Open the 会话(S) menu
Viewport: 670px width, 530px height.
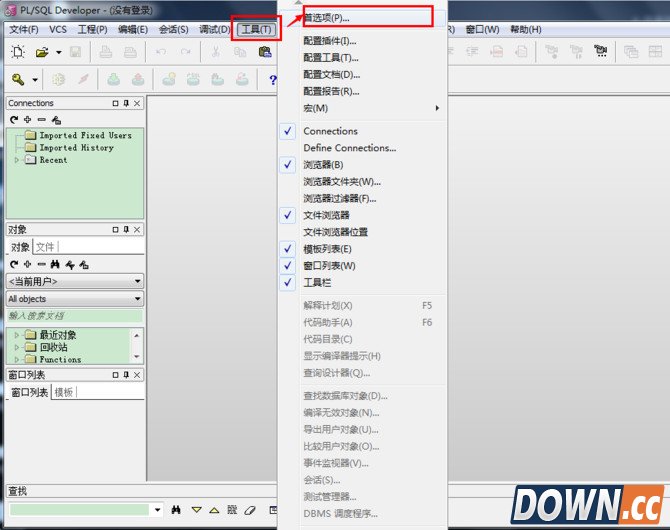click(173, 29)
